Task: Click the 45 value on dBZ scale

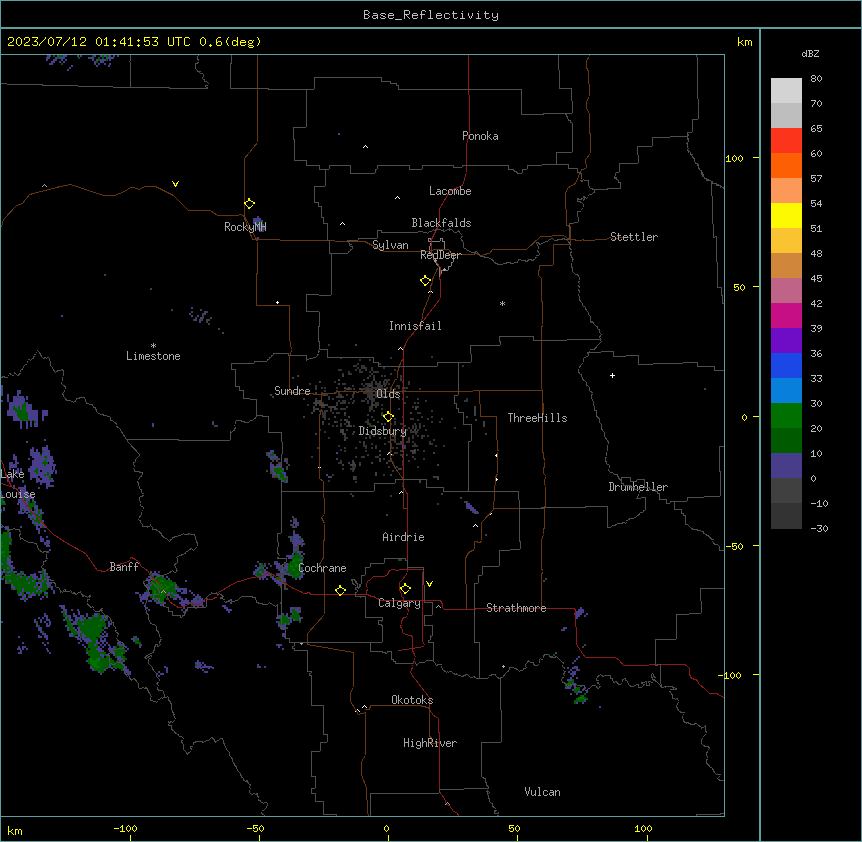Action: [816, 279]
